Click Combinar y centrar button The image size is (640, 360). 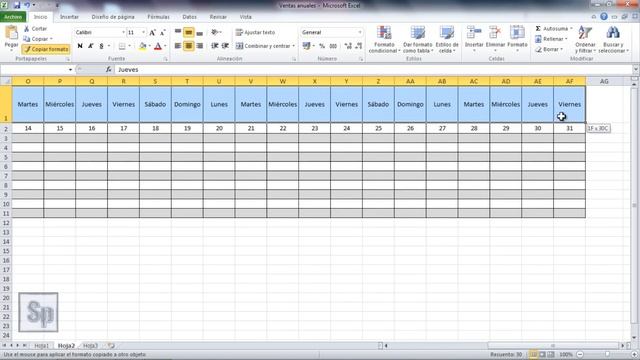point(265,46)
